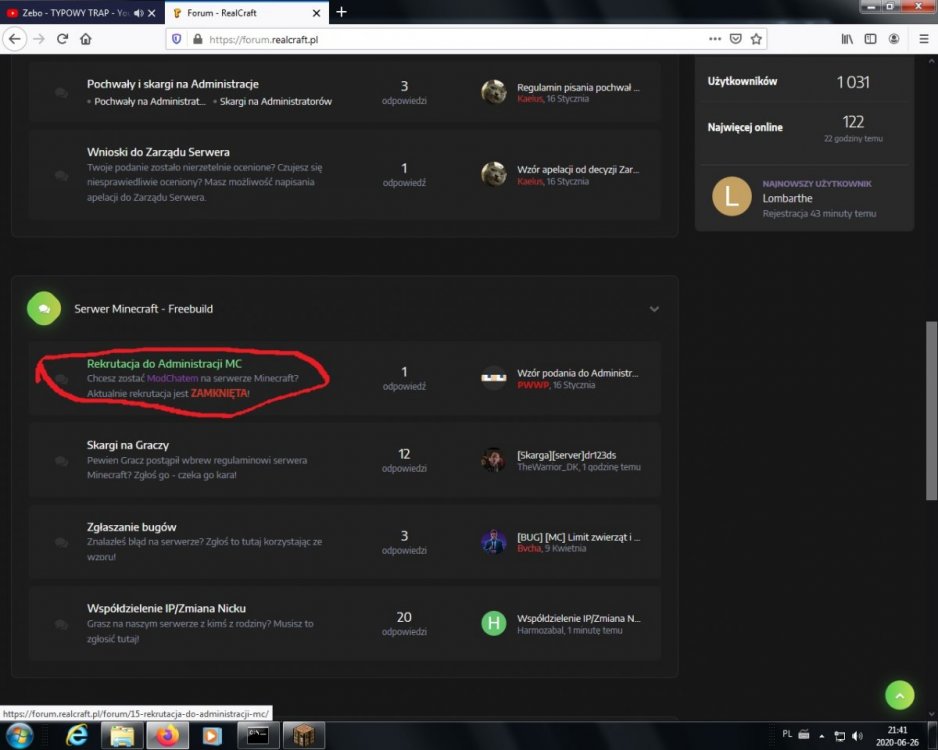
Task: Open the Firefox library icon
Action: tap(846, 39)
